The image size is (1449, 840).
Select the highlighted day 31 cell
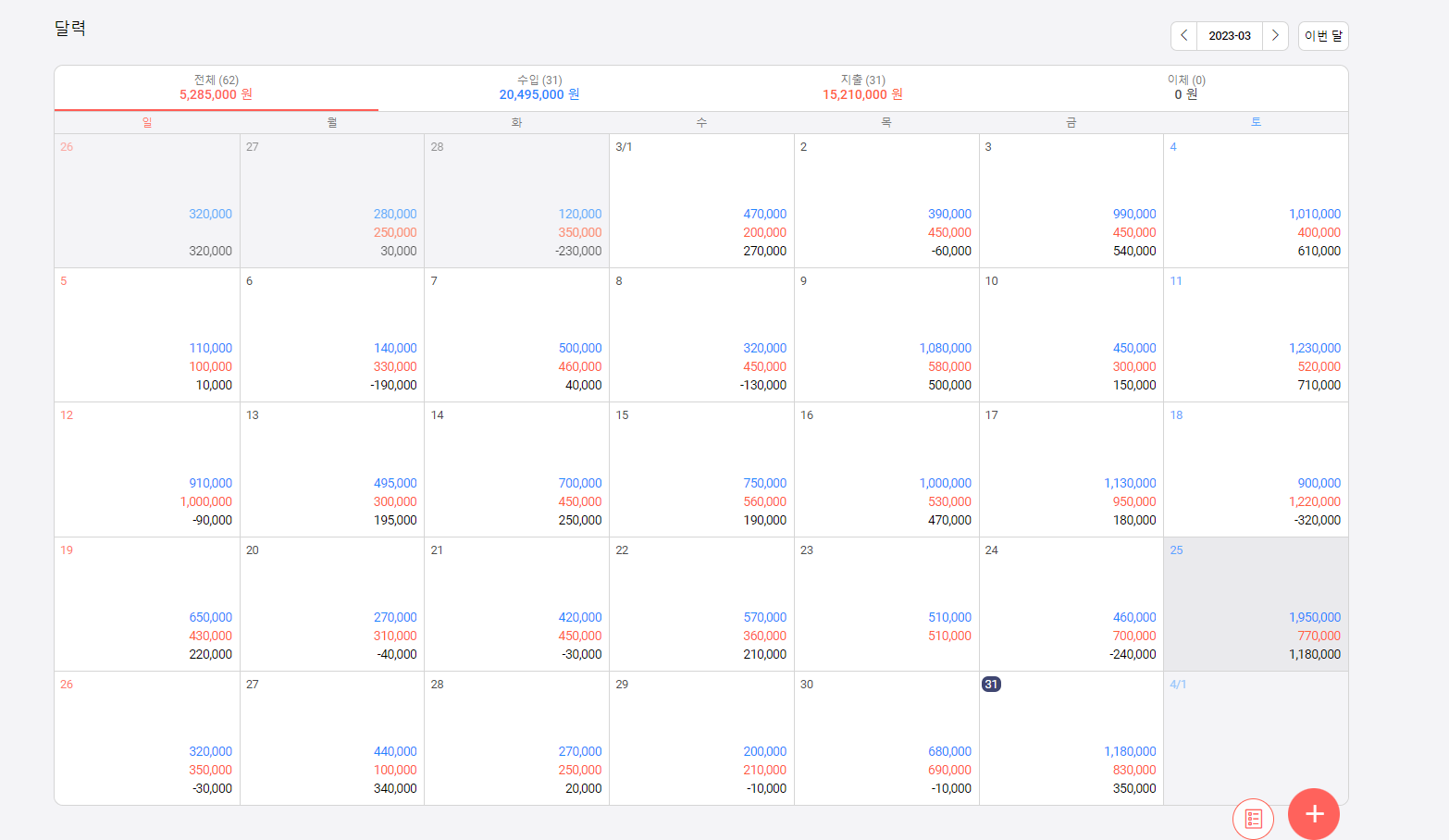(1071, 738)
